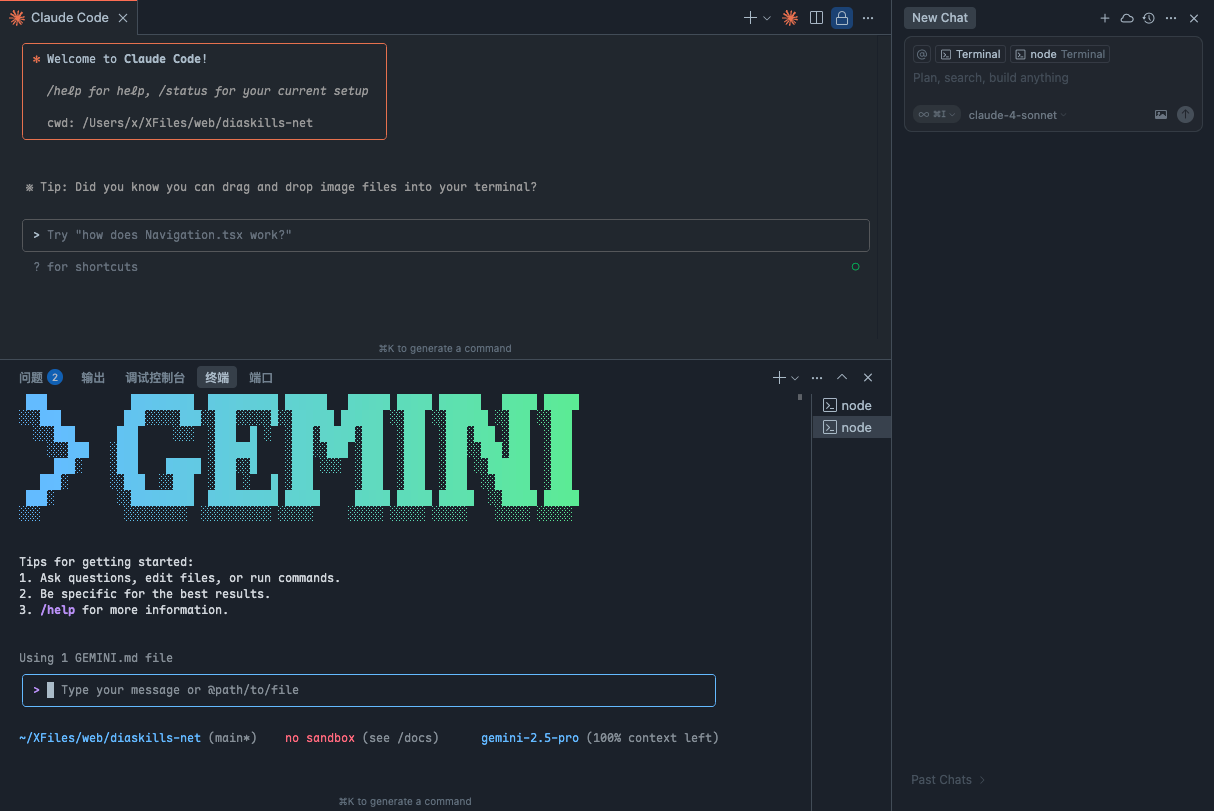The width and height of the screenshot is (1214, 811).
Task: Click the 'Welcome to Claude Code!' heading
Action: click(127, 59)
